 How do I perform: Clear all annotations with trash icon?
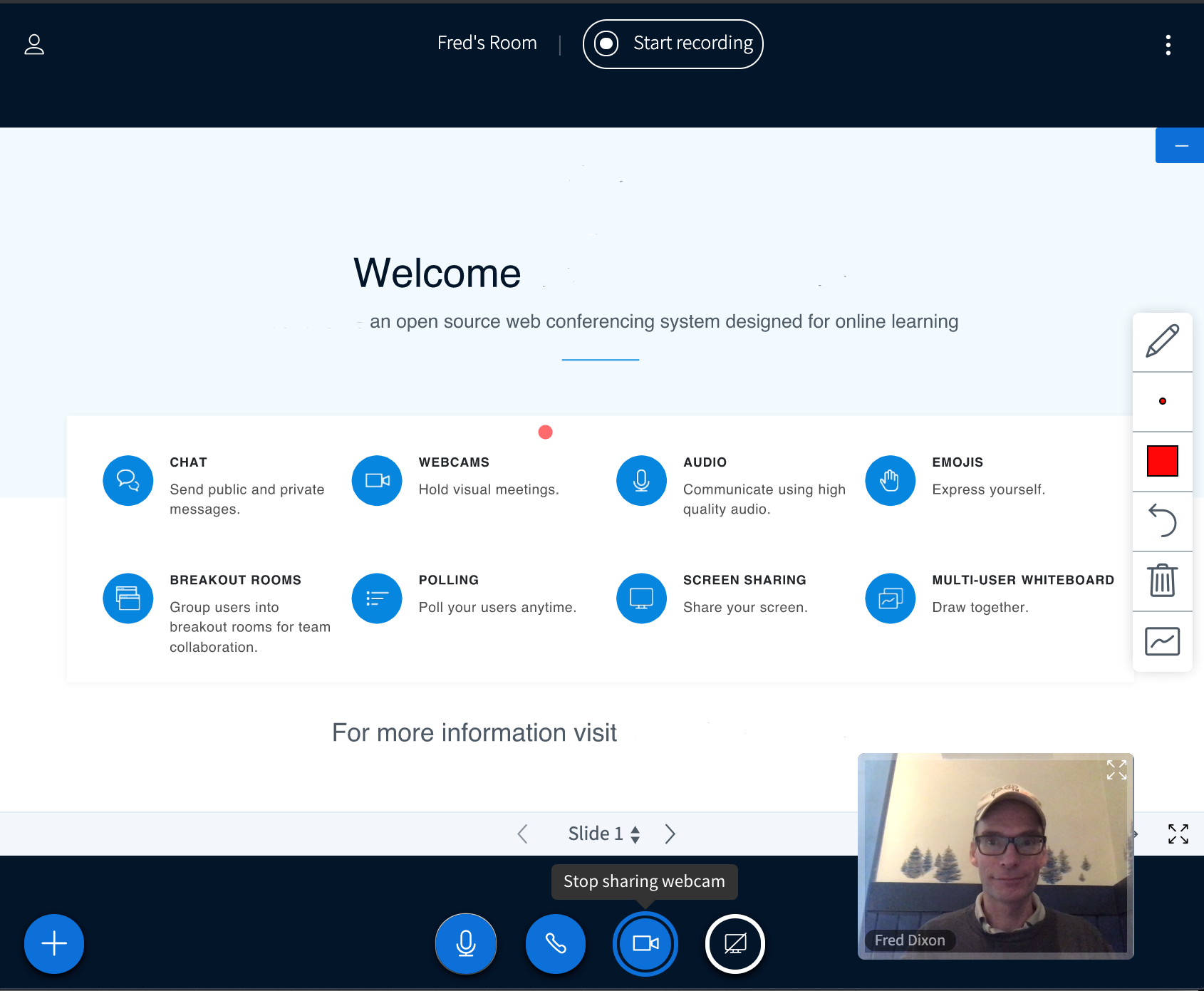pos(1162,581)
